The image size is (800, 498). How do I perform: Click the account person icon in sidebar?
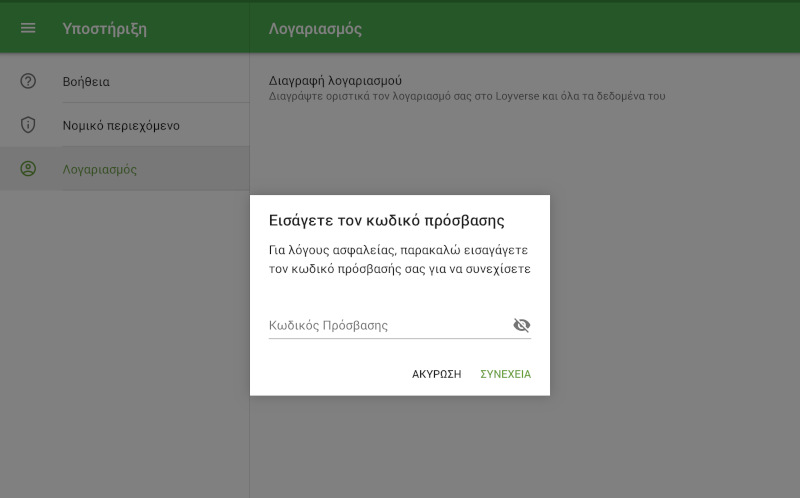click(x=28, y=169)
